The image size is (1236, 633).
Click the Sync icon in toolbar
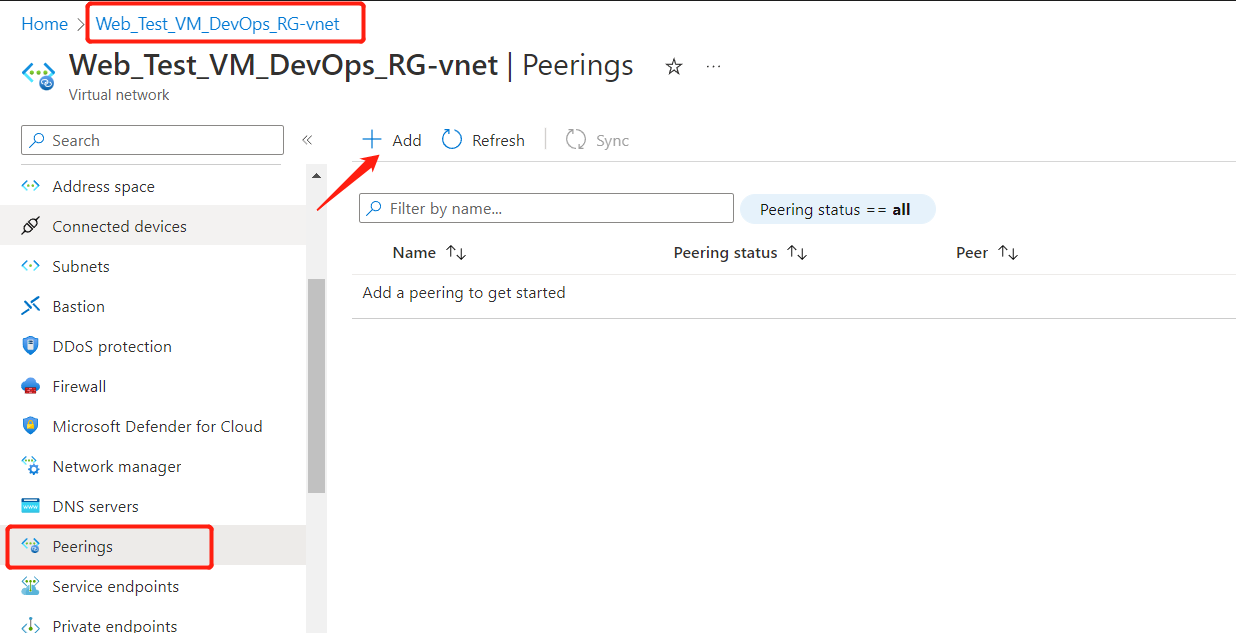coord(575,139)
